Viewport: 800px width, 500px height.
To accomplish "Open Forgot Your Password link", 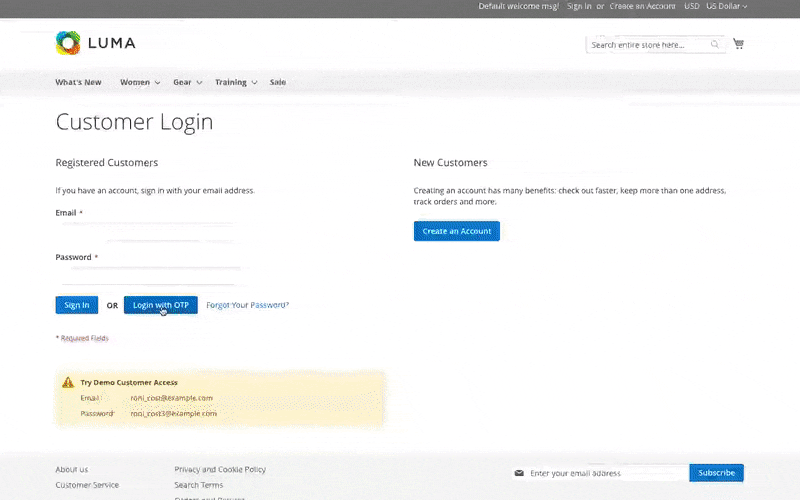I will 247,305.
